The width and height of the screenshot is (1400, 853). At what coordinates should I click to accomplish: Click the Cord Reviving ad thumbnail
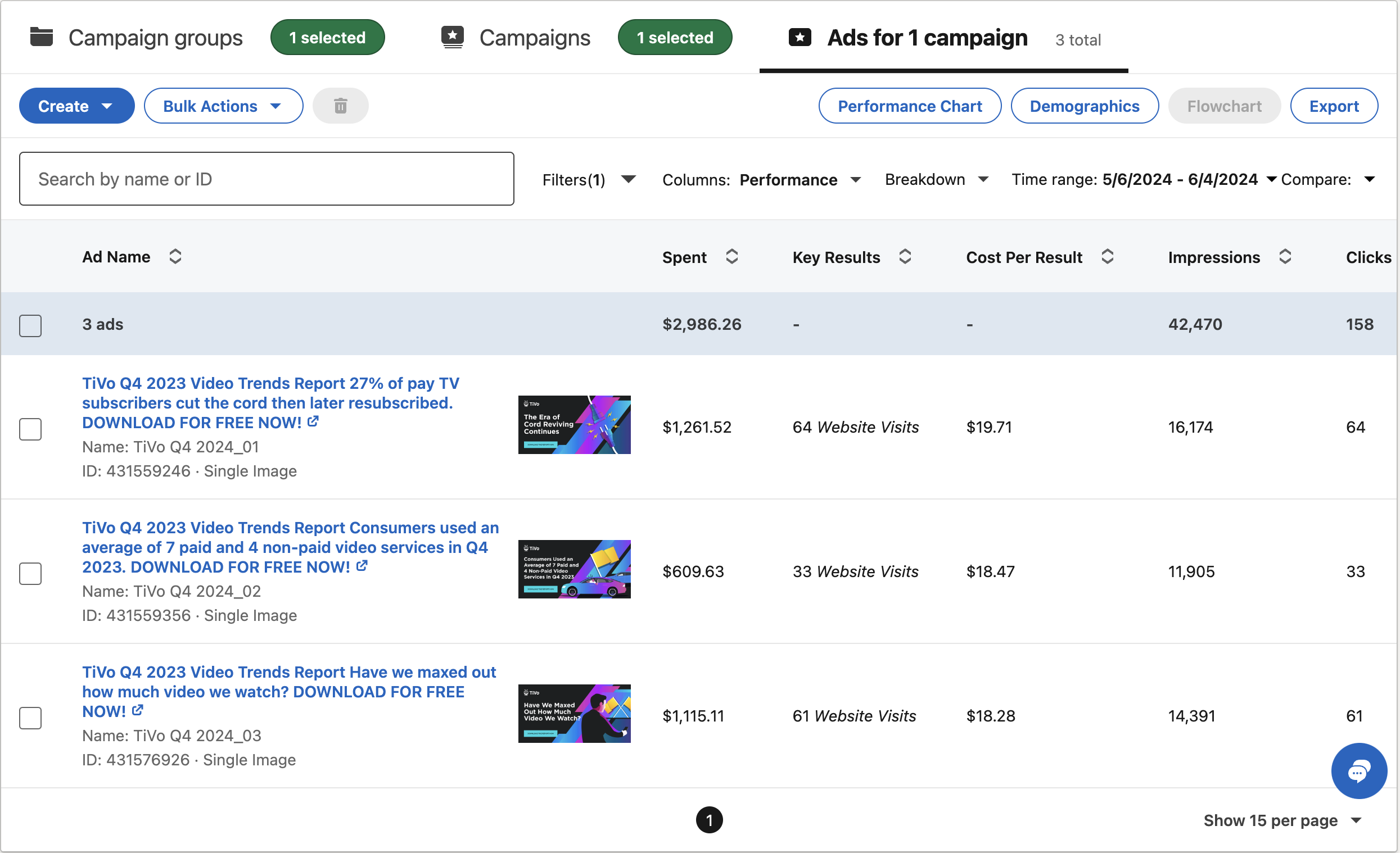click(x=574, y=425)
